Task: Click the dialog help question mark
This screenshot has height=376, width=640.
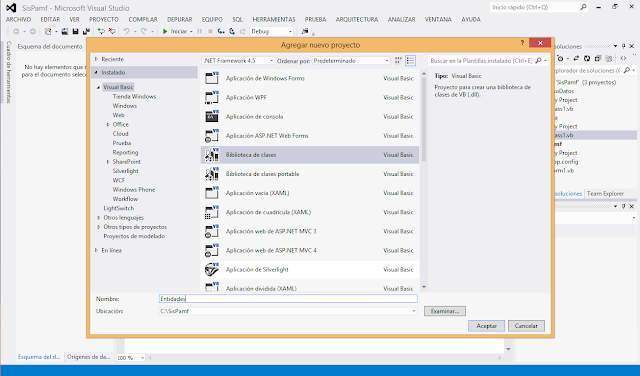Action: [522, 43]
